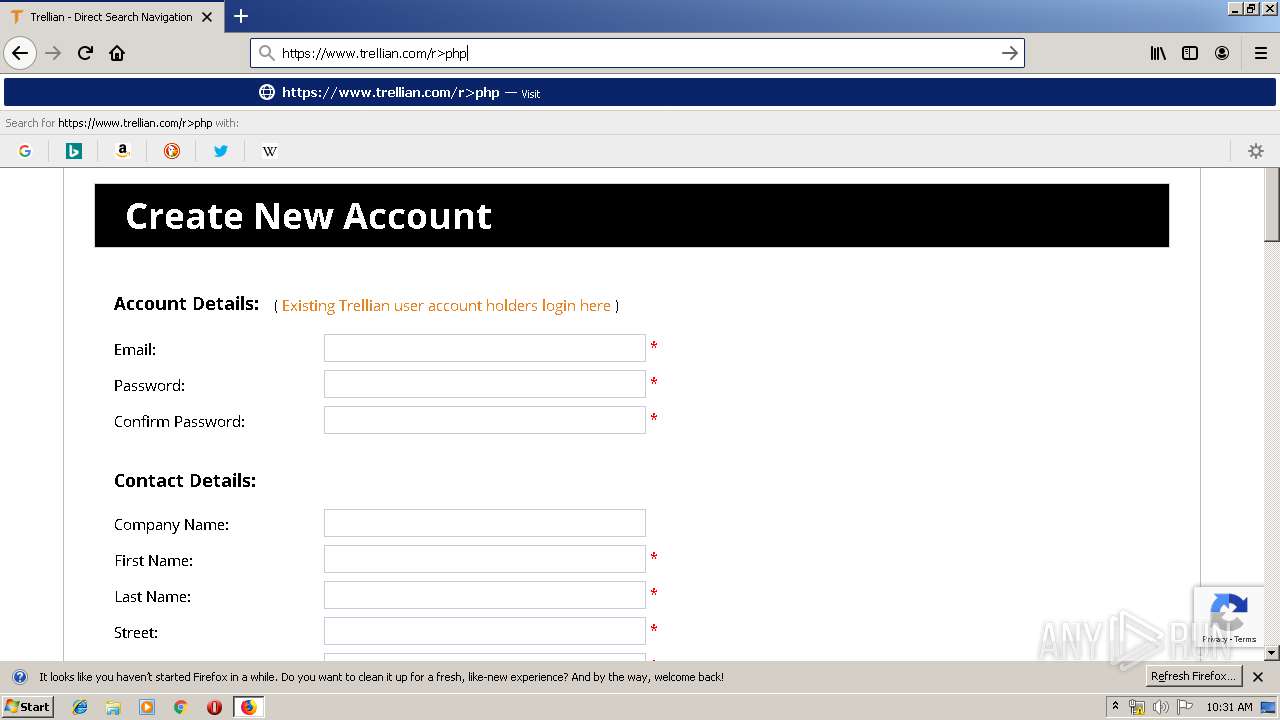Image resolution: width=1280 pixels, height=720 pixels.
Task: Close the Trellian tab
Action: [x=207, y=17]
